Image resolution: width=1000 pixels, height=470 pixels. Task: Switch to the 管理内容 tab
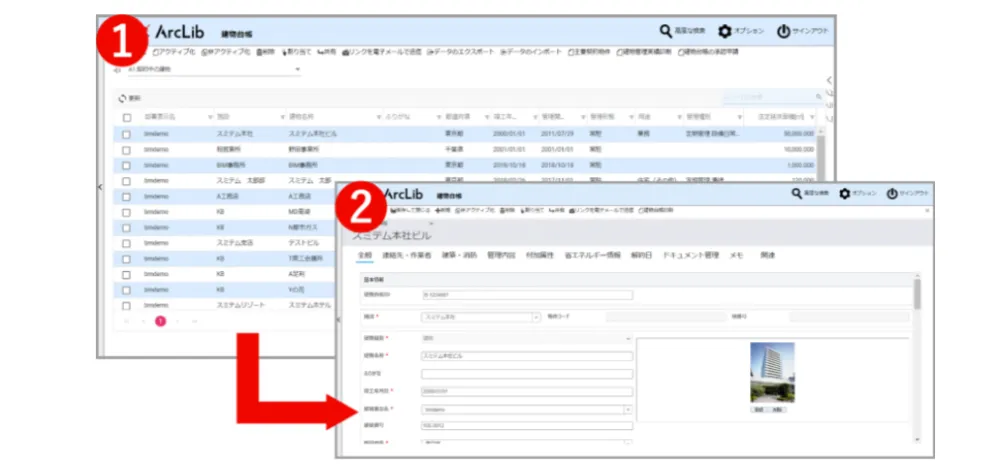click(x=501, y=255)
